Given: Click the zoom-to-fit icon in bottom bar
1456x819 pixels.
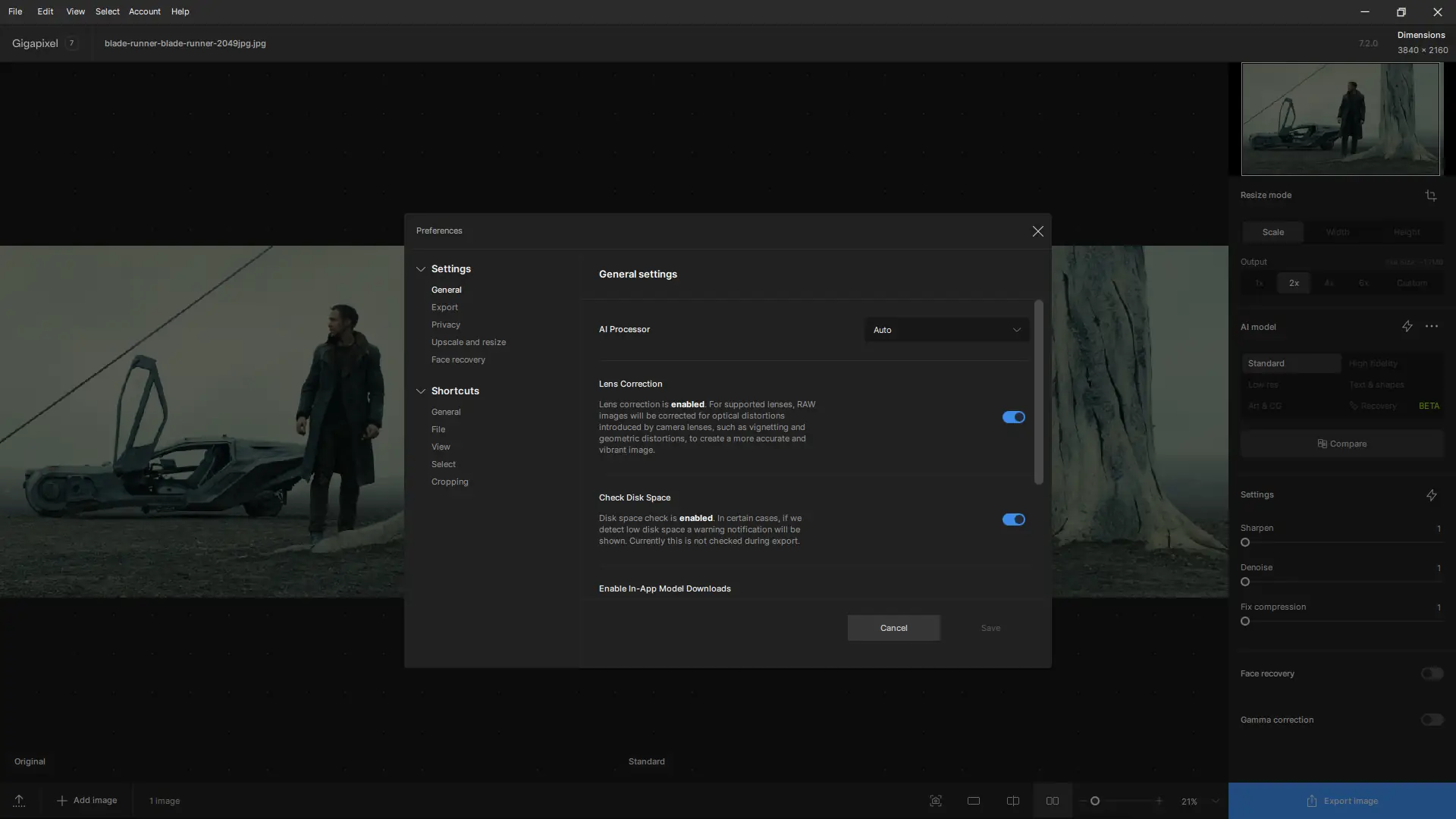Looking at the screenshot, I should coord(936,801).
